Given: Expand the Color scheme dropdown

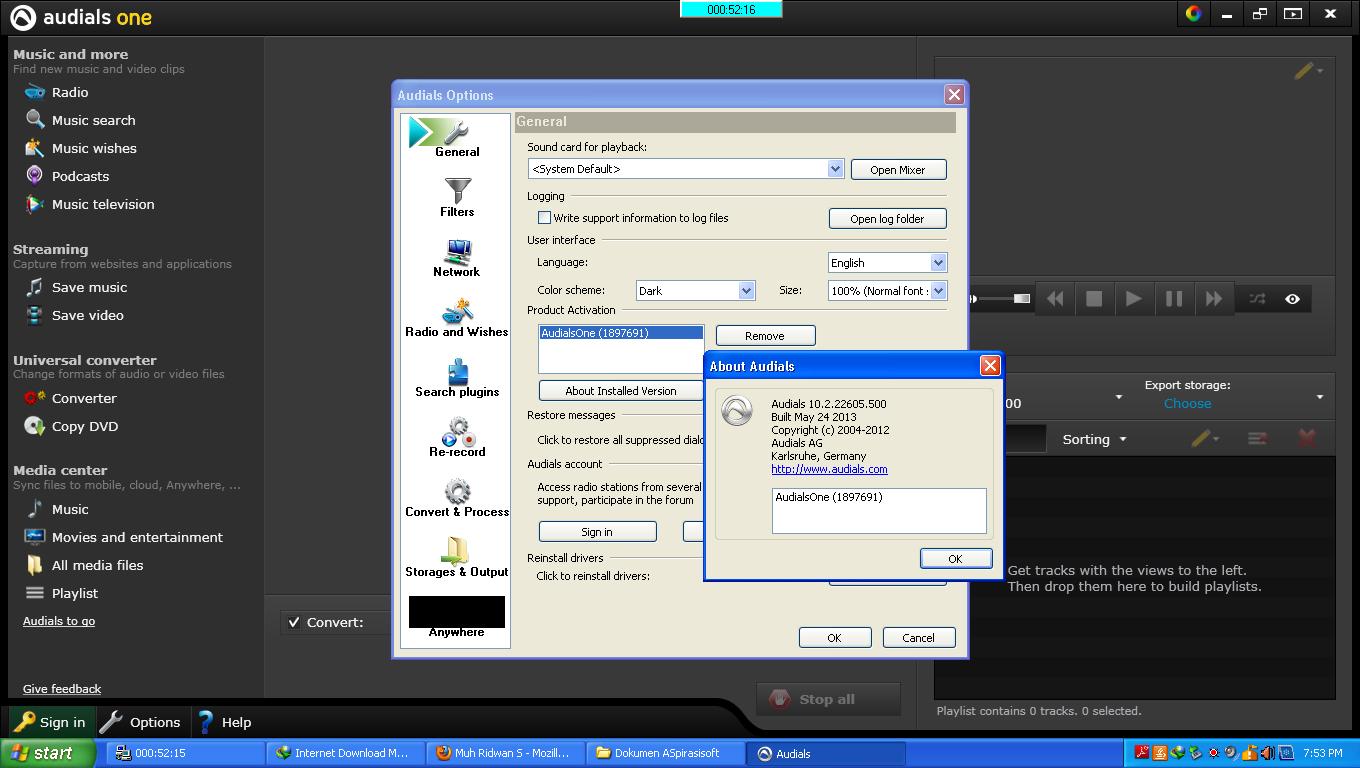Looking at the screenshot, I should point(746,291).
